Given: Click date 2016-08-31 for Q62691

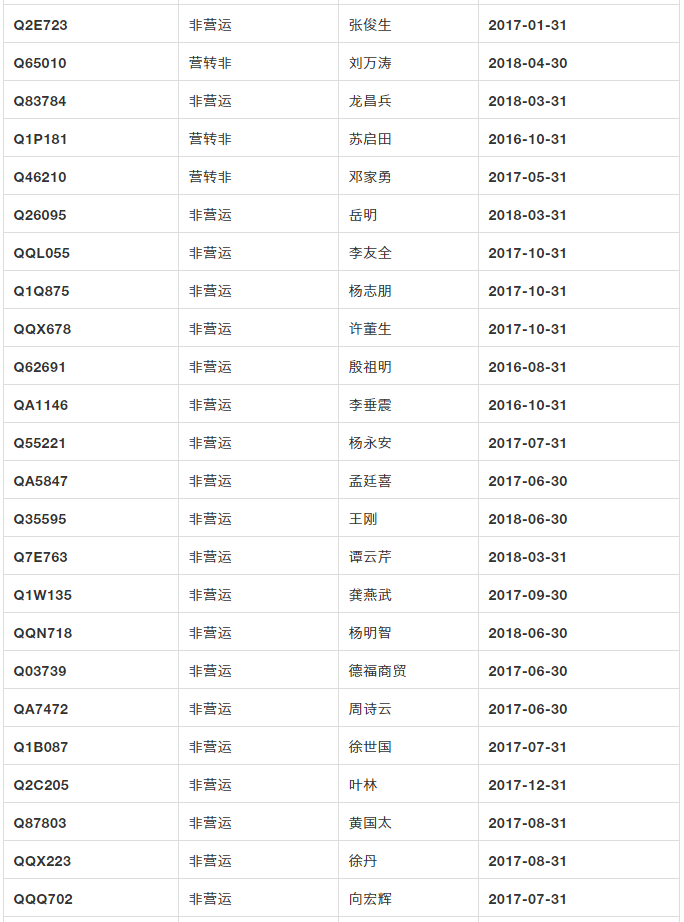Looking at the screenshot, I should pyautogui.click(x=527, y=367).
